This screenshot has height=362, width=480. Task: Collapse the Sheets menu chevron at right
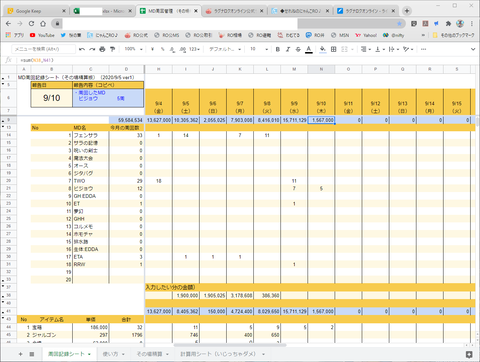[473, 49]
